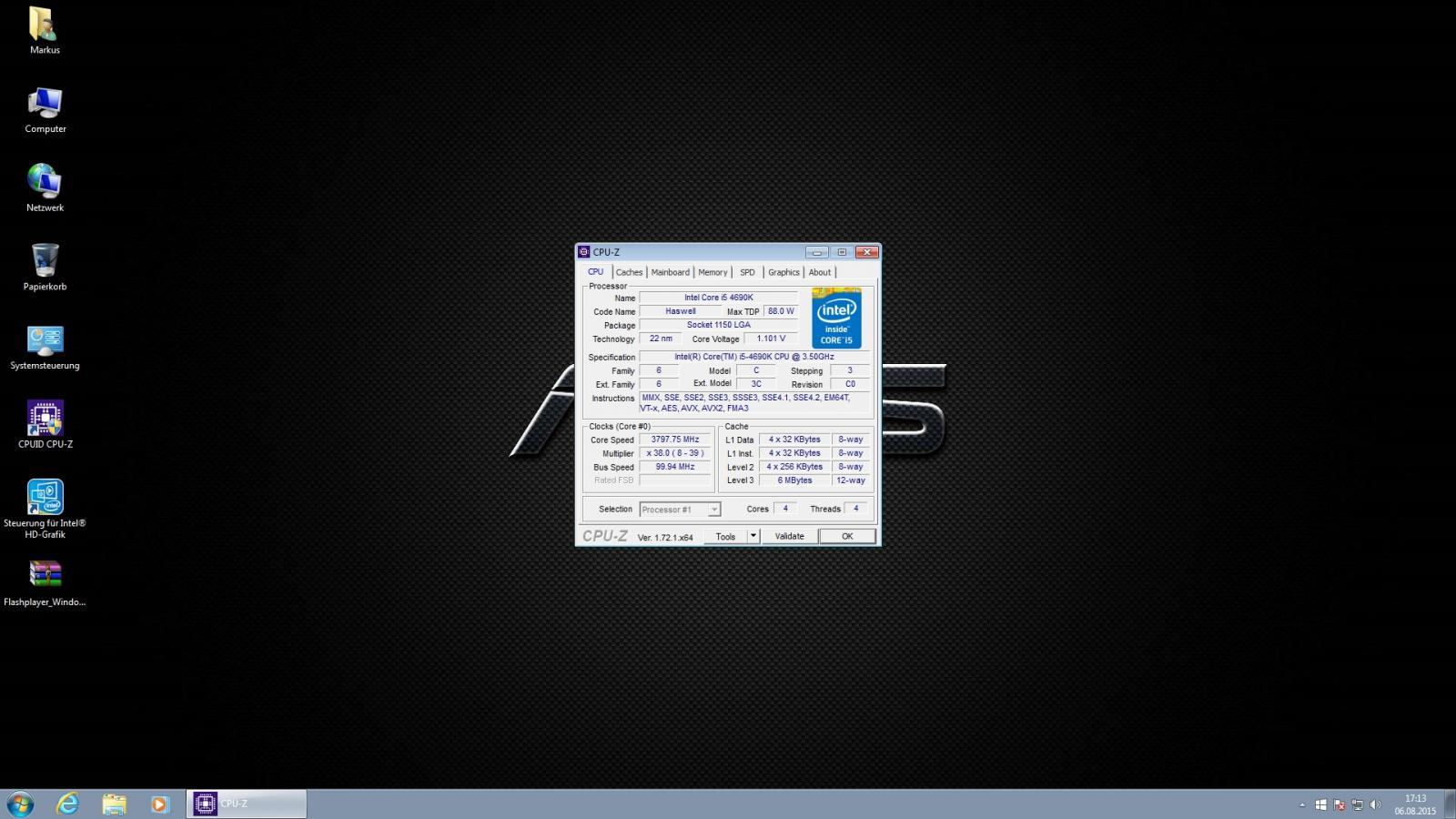Switch to the Caches tab
This screenshot has width=1456, height=819.
[x=629, y=272]
